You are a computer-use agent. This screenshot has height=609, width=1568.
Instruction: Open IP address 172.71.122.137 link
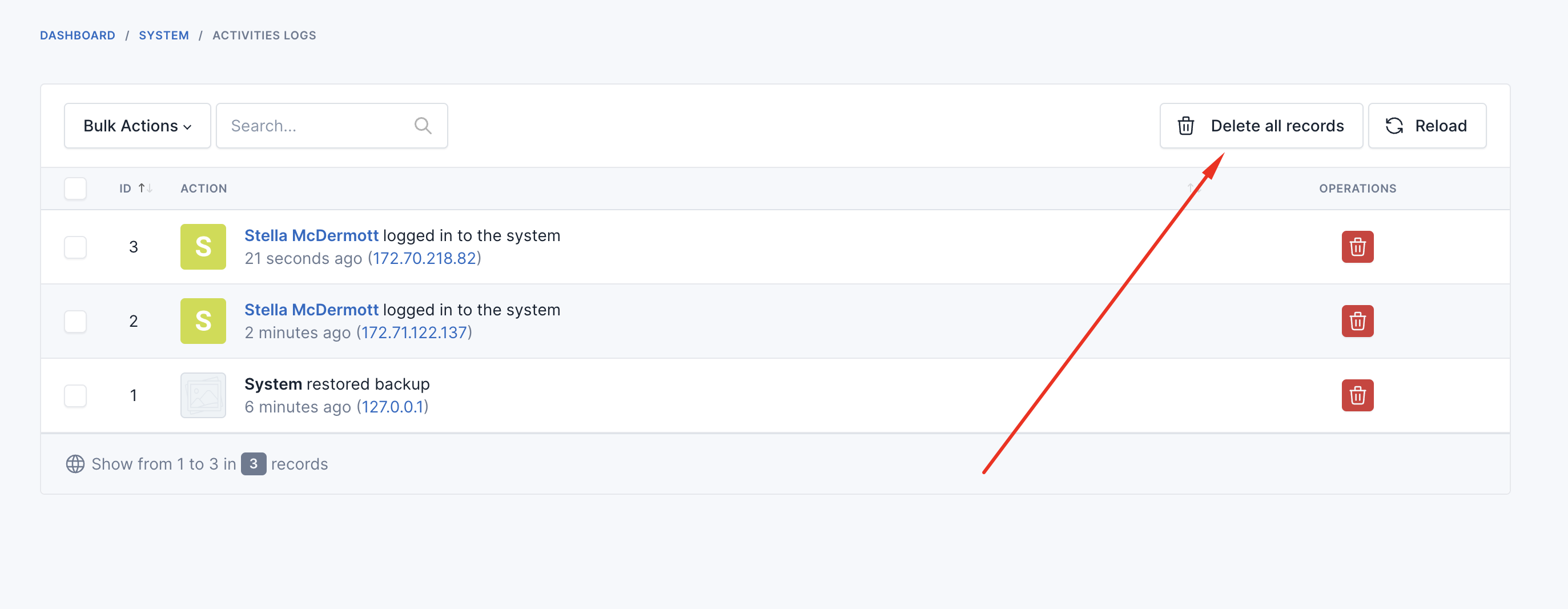414,332
